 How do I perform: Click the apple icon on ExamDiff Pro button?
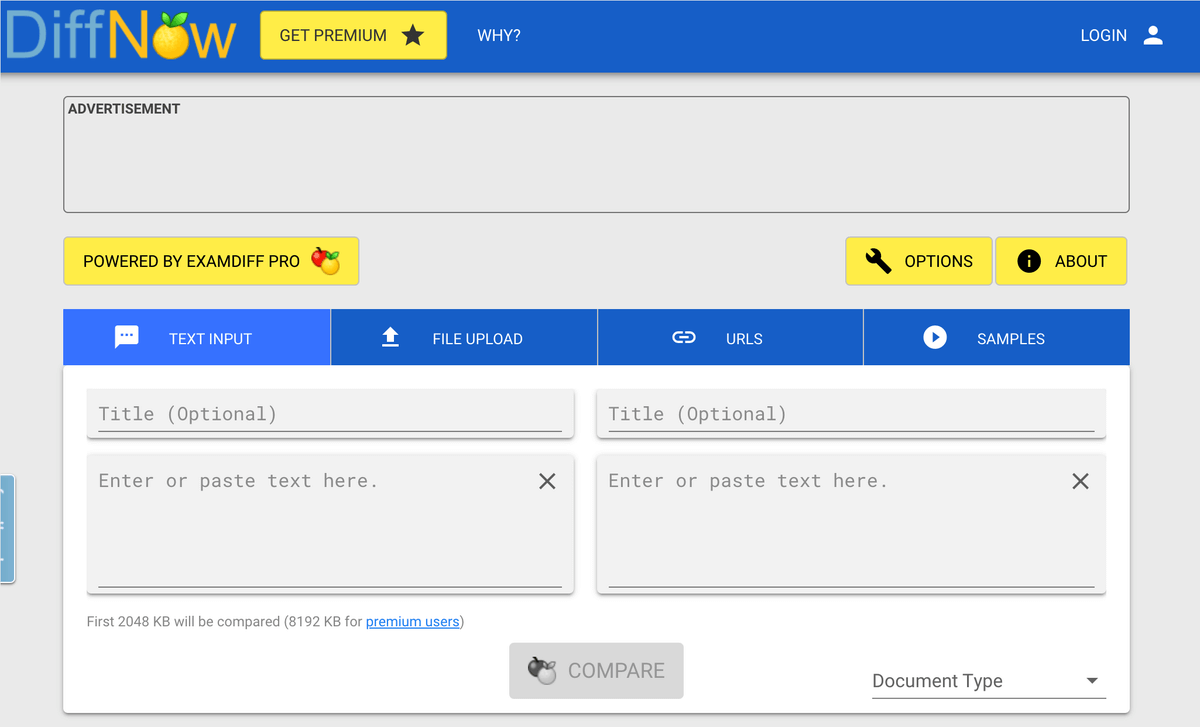click(x=325, y=261)
